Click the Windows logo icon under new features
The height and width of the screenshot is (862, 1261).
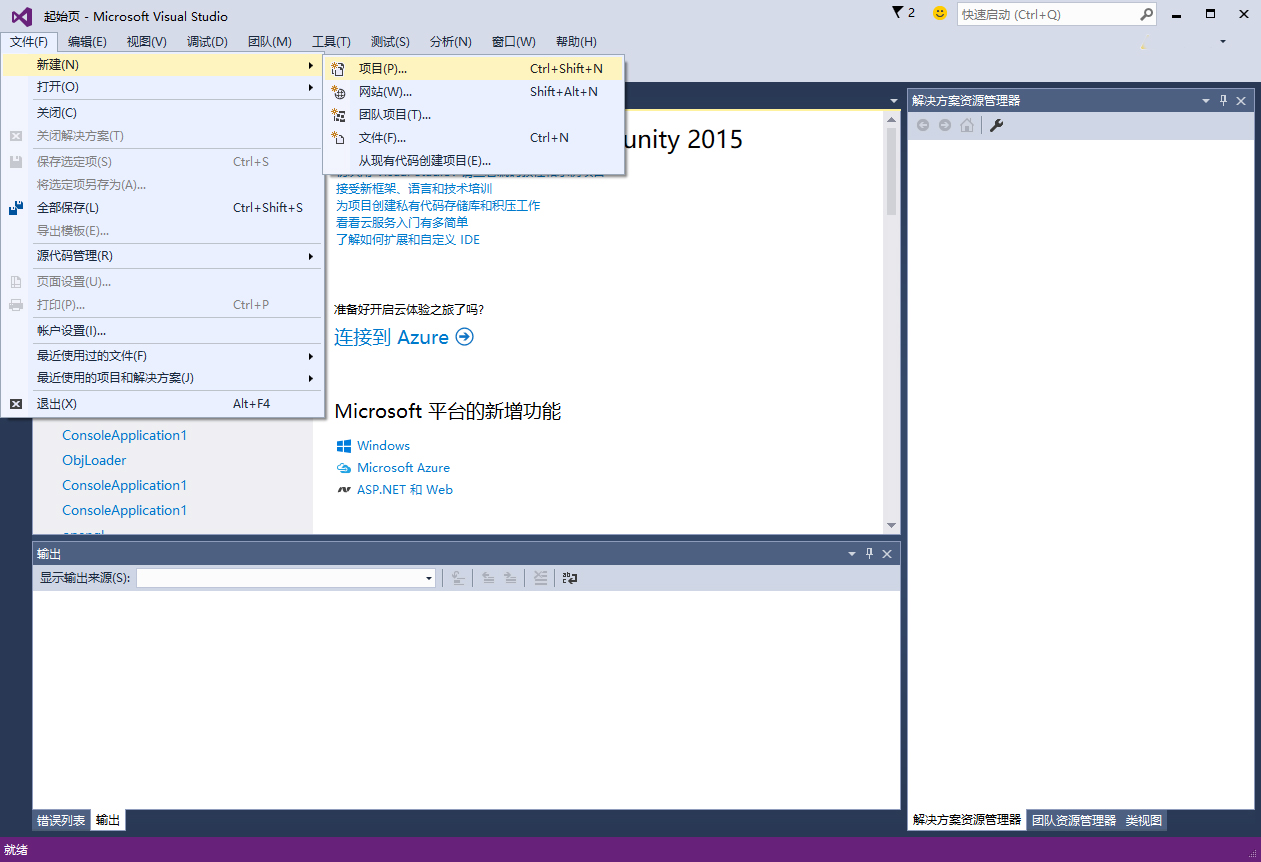[x=344, y=446]
